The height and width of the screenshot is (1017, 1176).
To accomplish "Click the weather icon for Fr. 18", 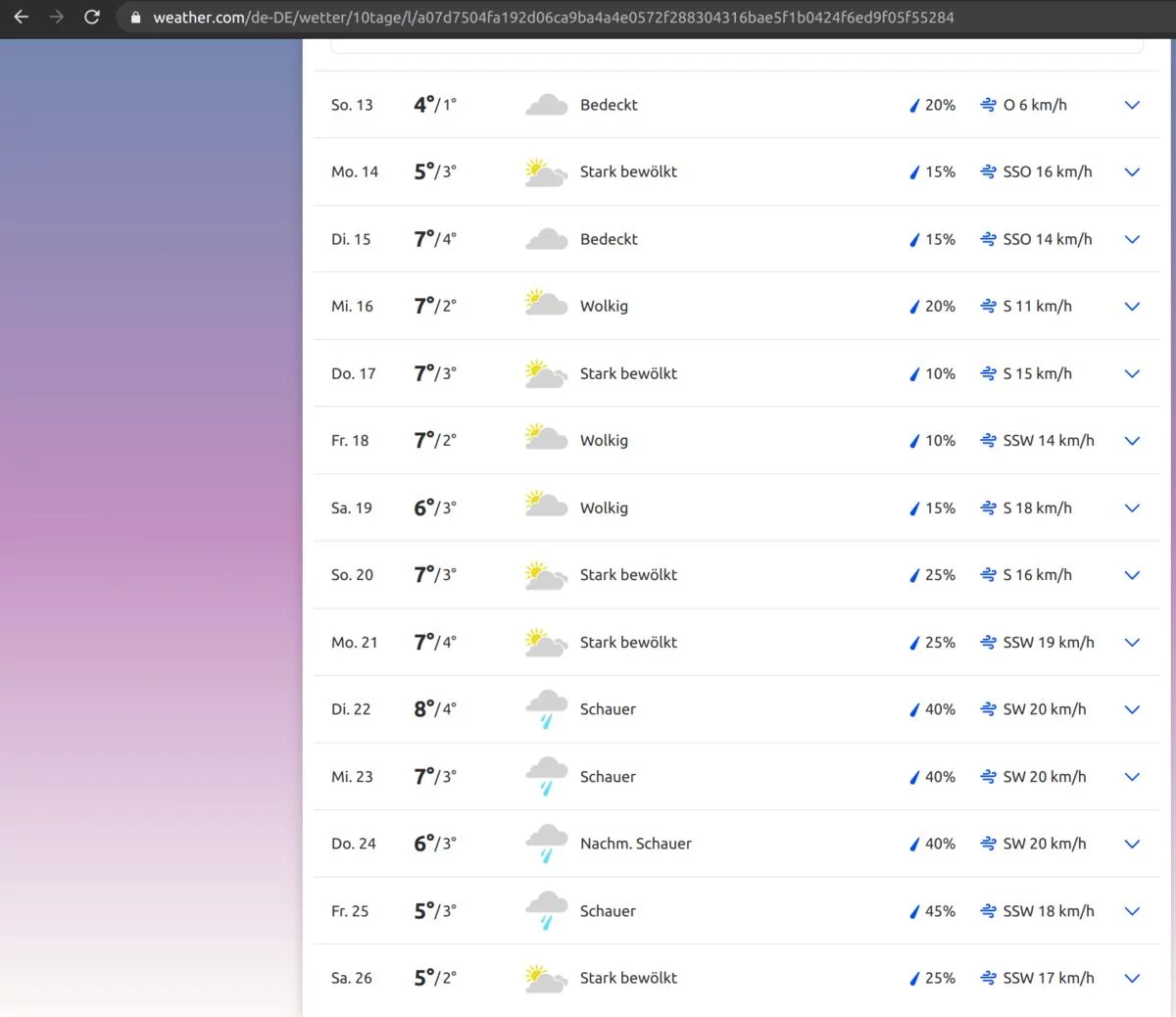I will pos(546,438).
